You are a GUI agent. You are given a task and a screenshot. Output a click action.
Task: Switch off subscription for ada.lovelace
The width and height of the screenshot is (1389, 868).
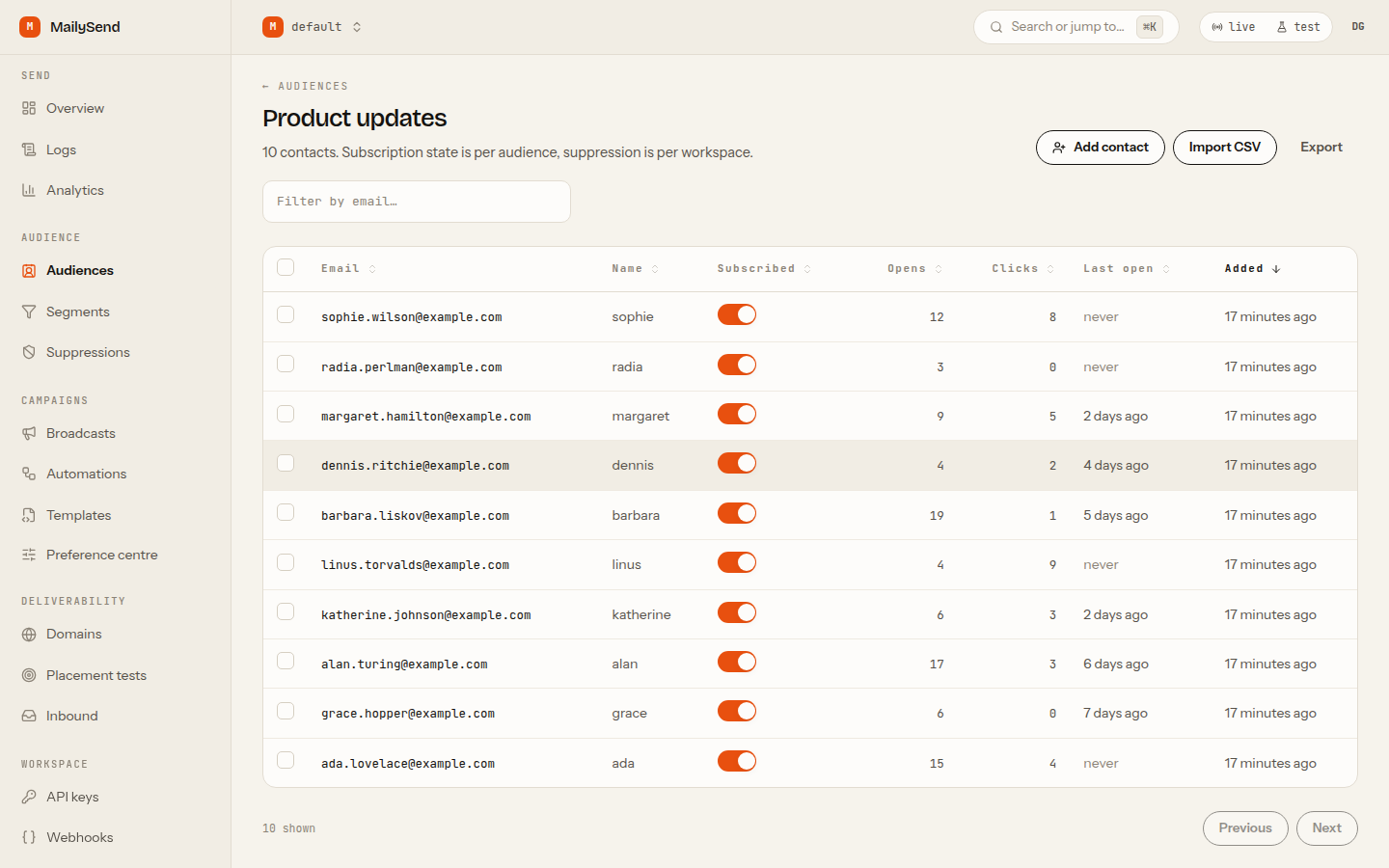737,761
